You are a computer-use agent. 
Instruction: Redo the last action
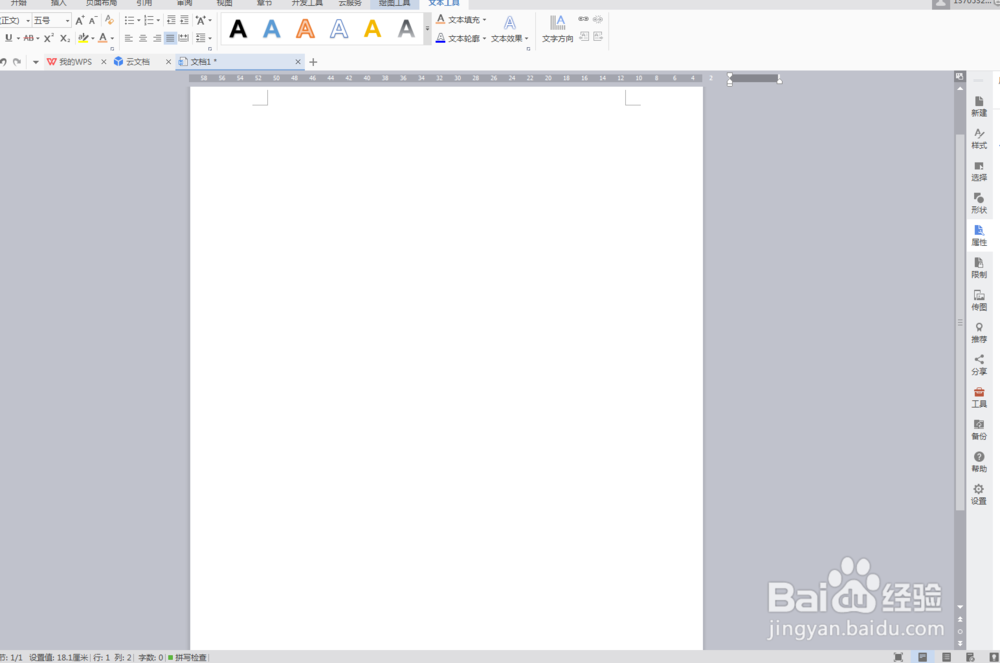17,62
